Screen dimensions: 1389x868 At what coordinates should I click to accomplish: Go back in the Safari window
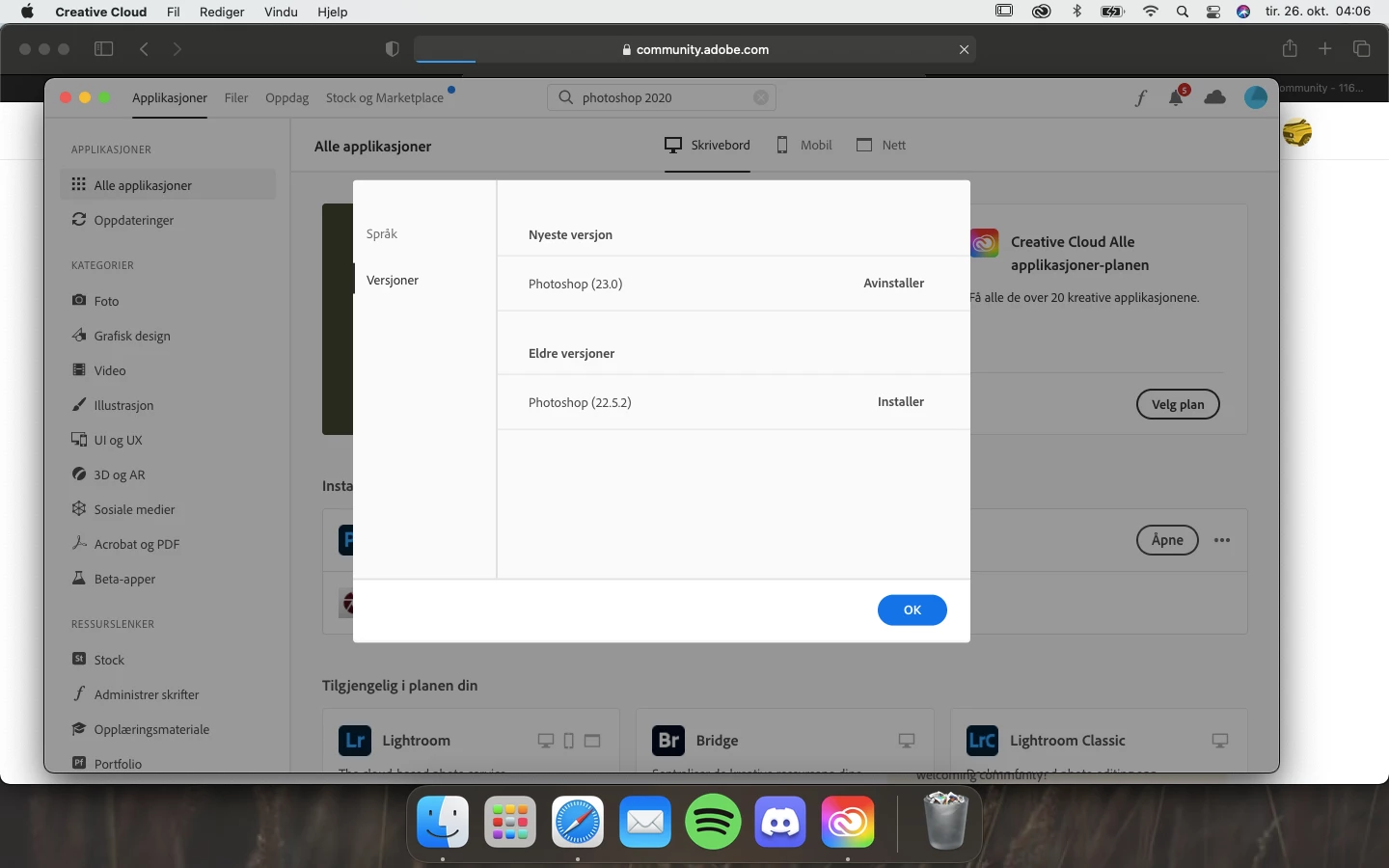coord(144,49)
